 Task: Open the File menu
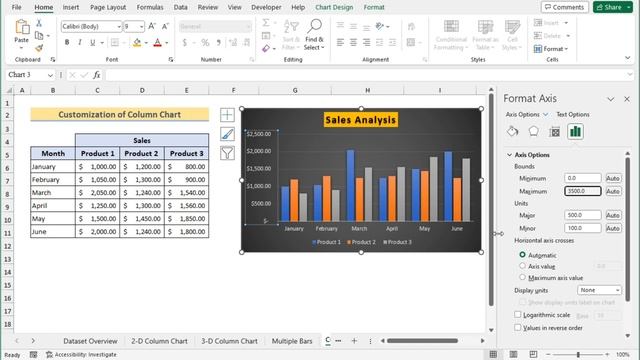click(x=16, y=7)
